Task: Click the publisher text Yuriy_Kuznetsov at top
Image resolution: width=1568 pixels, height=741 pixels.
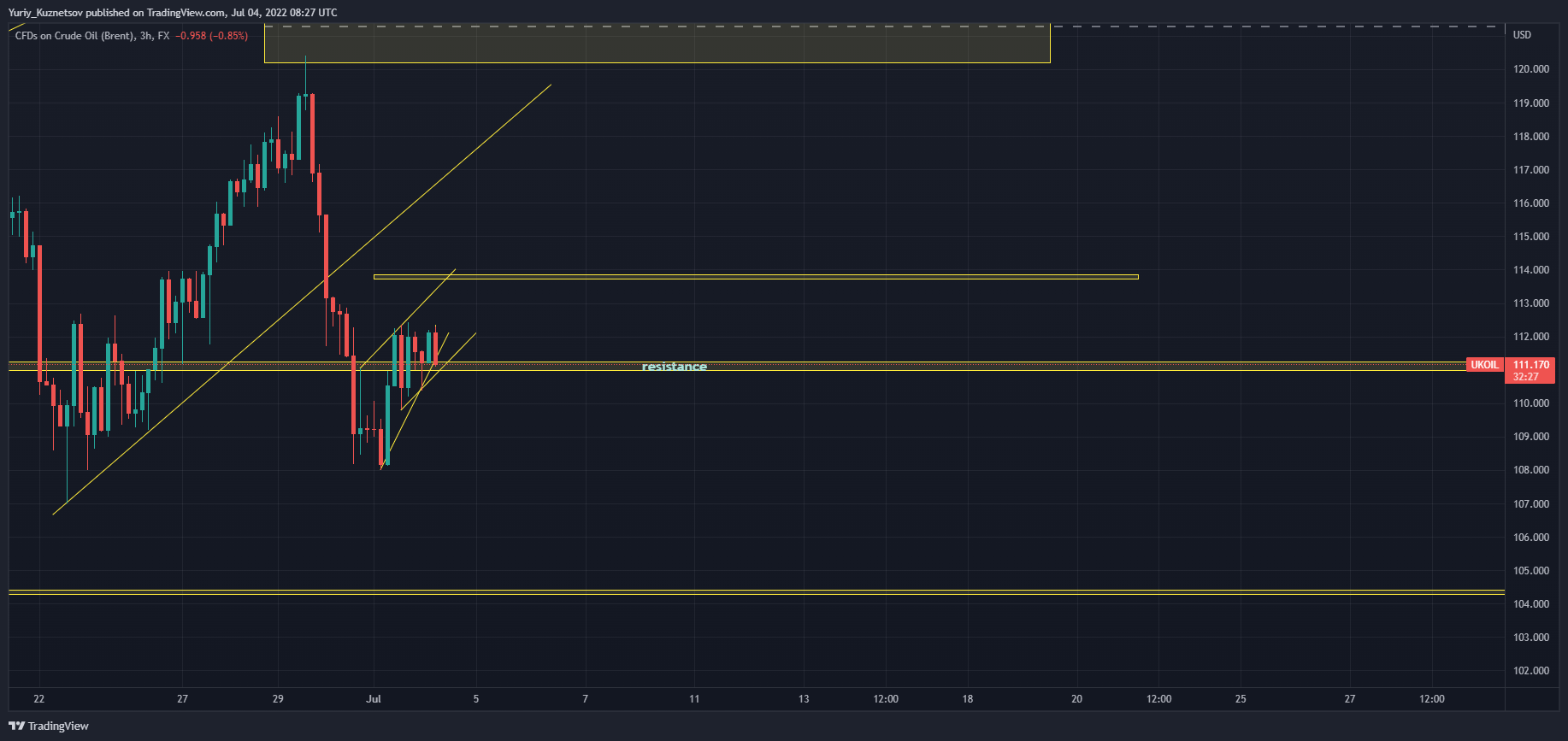Action: (45, 13)
